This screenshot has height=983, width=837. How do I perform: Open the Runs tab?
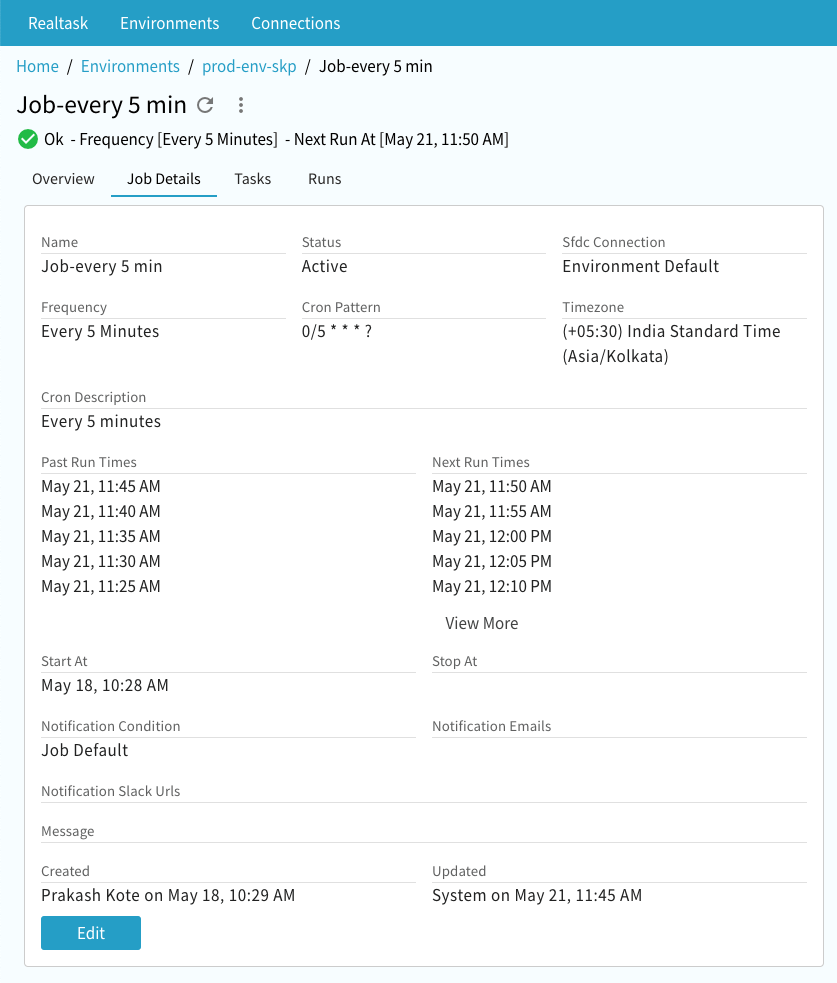click(325, 179)
